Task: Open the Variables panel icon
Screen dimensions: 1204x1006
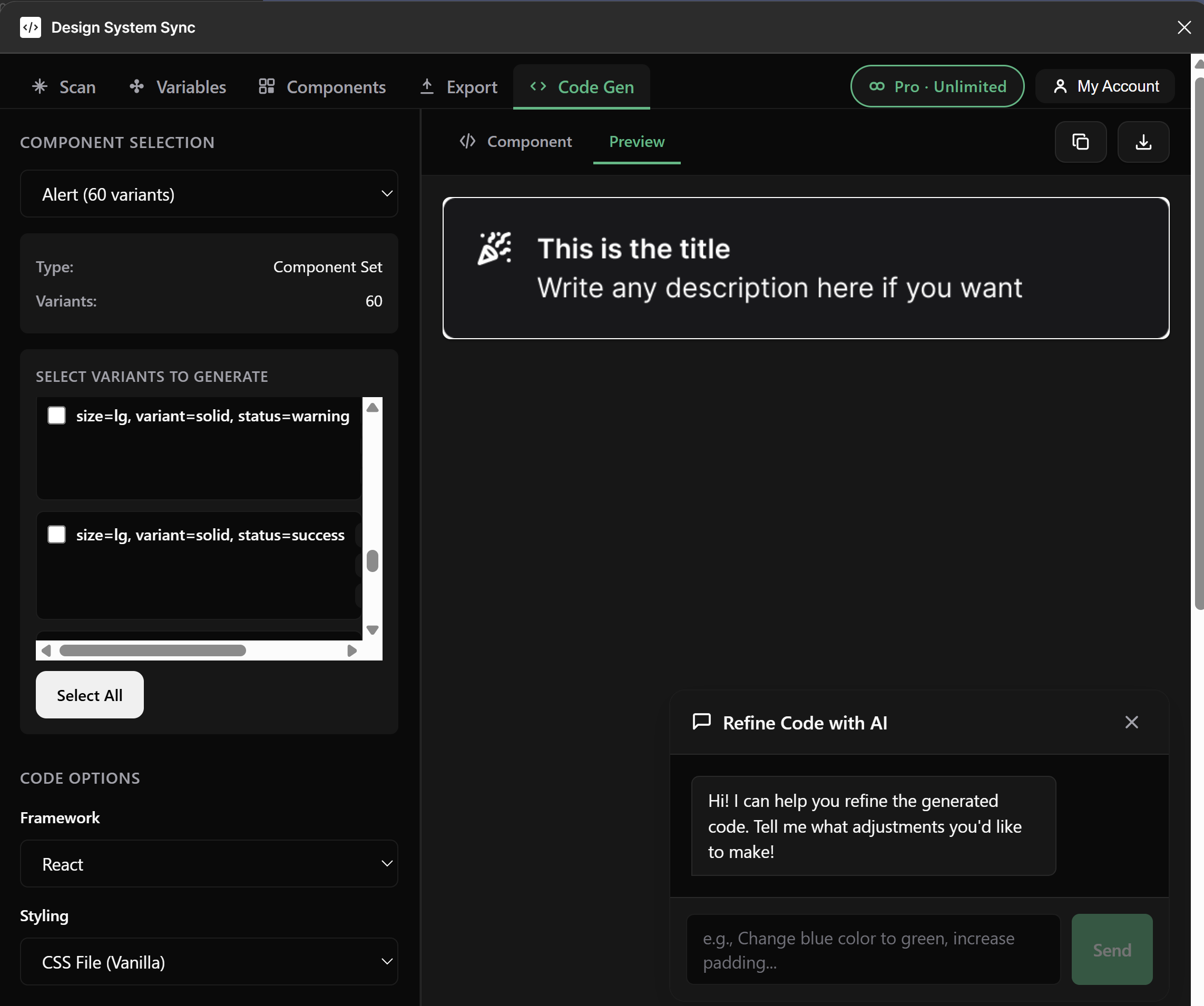Action: pyautogui.click(x=136, y=86)
